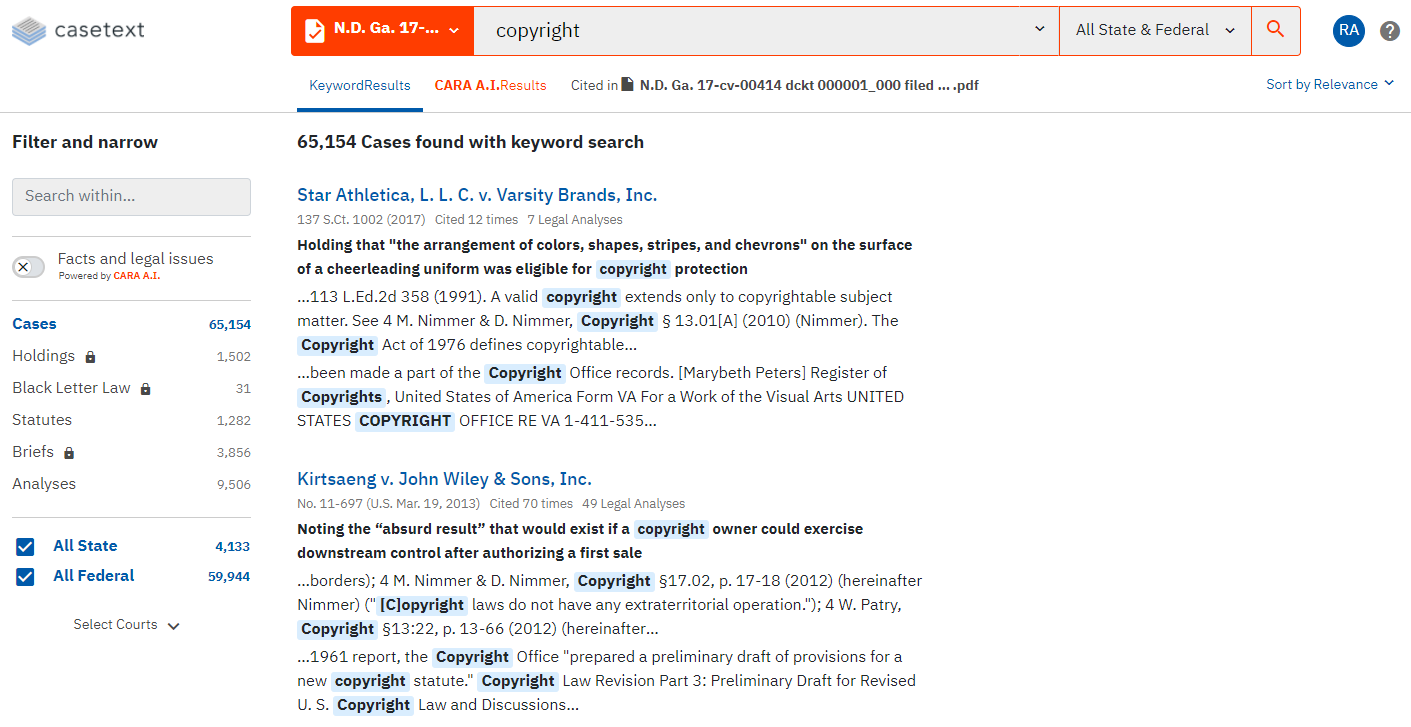Click the lock icon next to Briefs

click(69, 453)
